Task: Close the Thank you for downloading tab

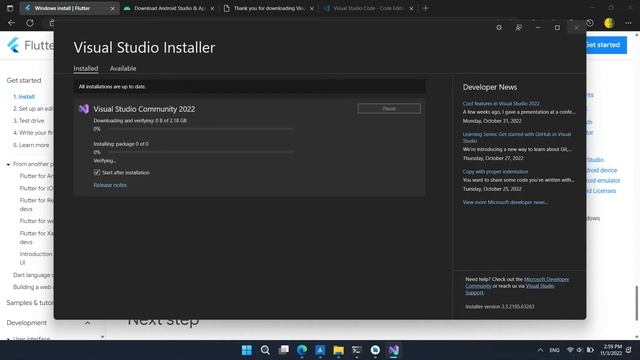Action: (x=312, y=8)
